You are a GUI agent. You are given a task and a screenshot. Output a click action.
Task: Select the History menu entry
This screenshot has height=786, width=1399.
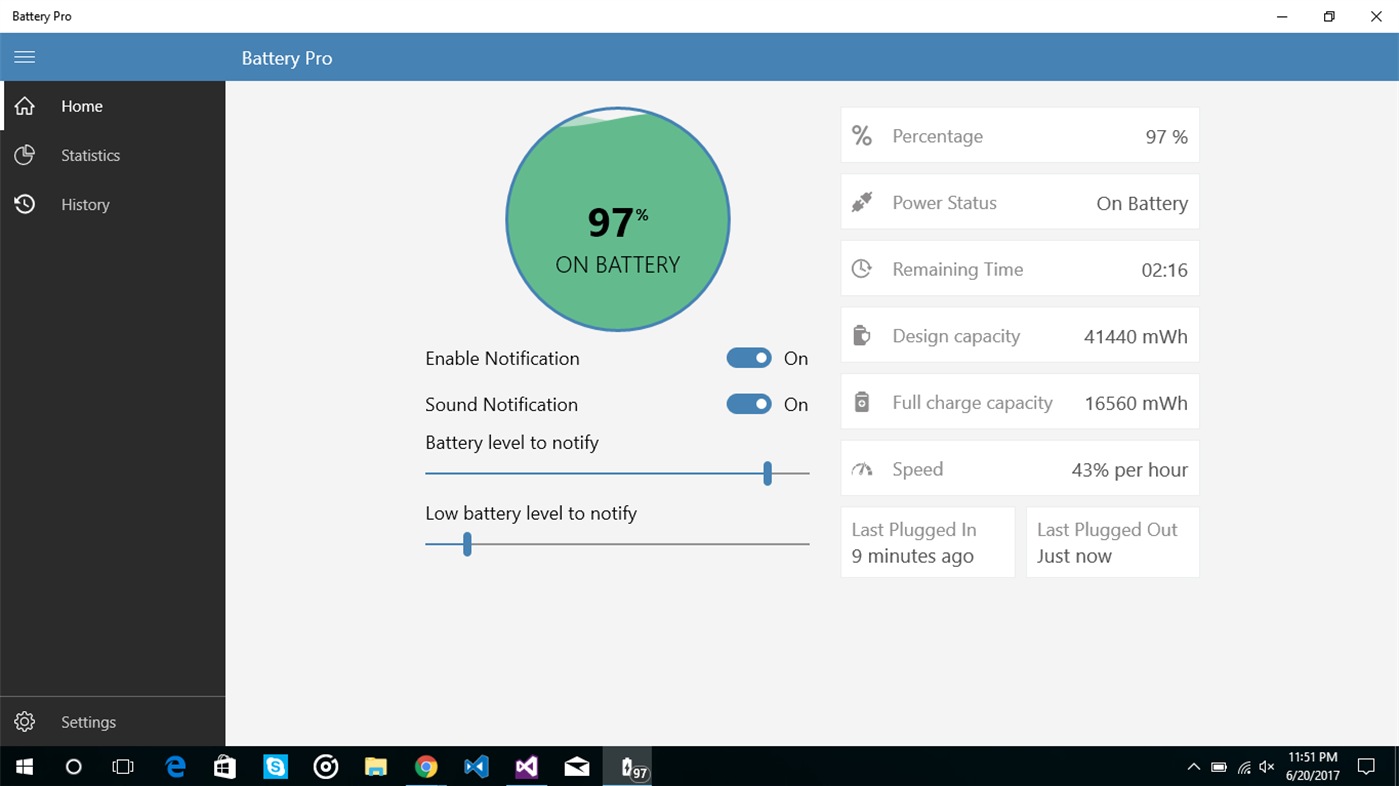85,204
